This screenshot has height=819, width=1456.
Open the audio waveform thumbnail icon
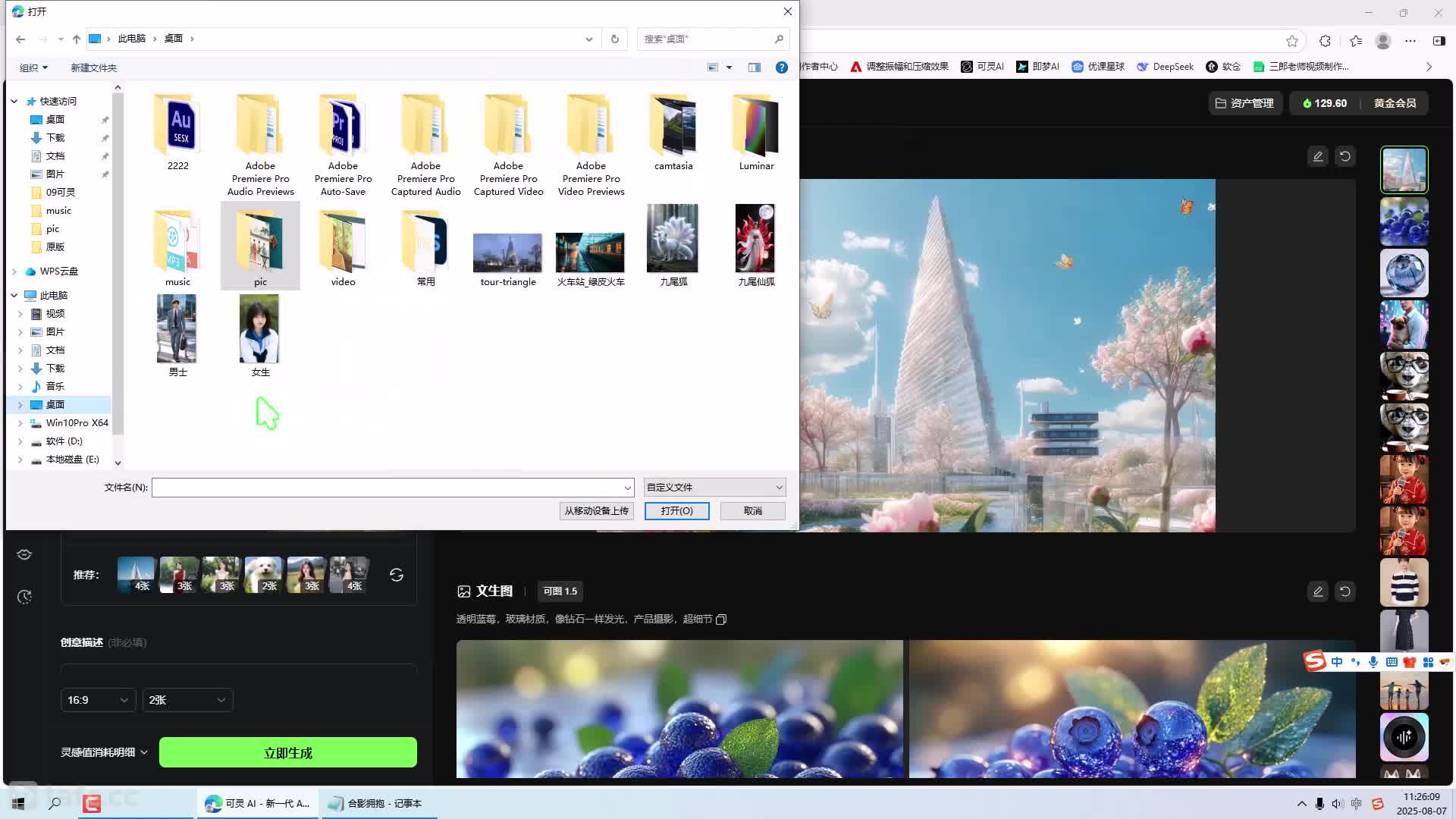click(x=1404, y=737)
